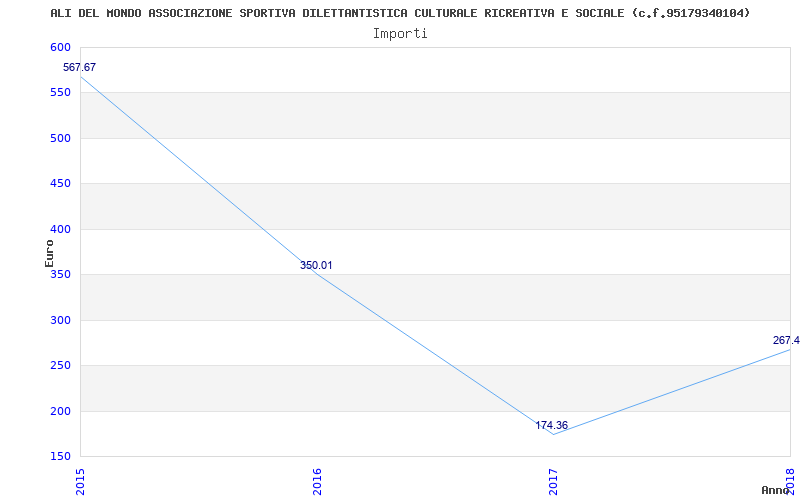Select the 2015 x-axis year label
The height and width of the screenshot is (500, 800).
coord(81,482)
